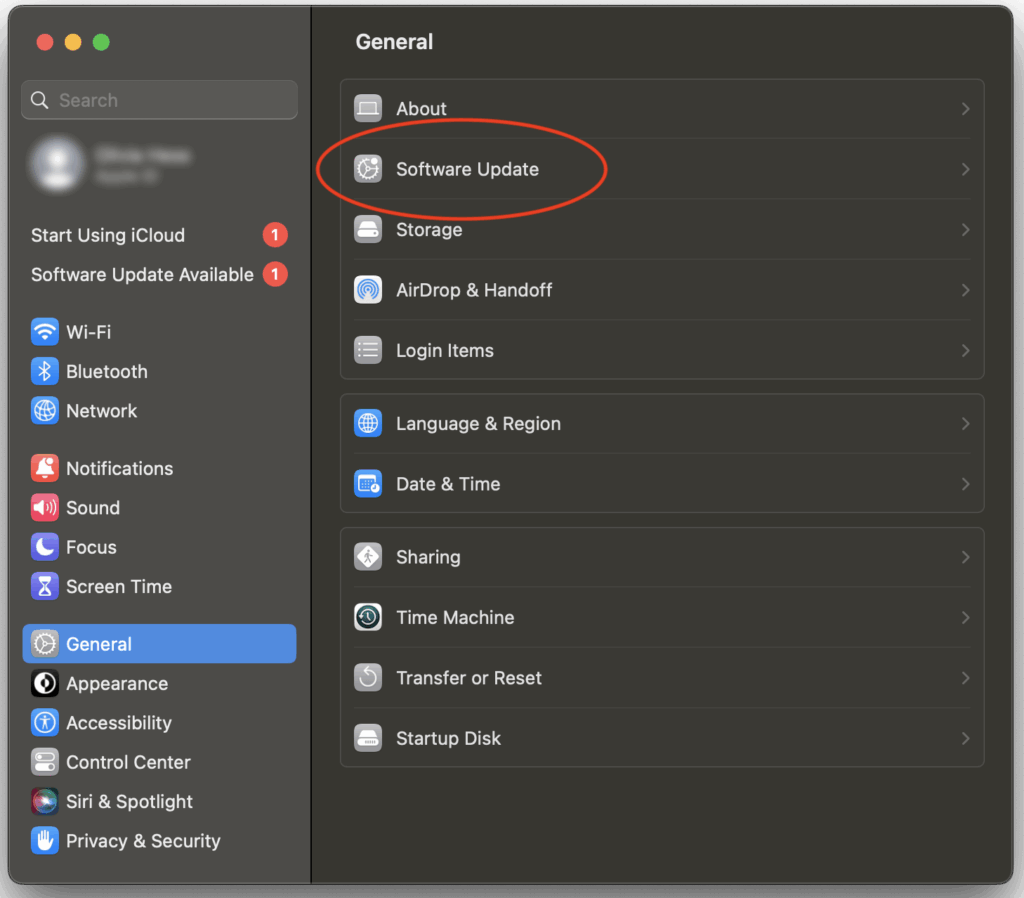
Task: Open the Siri & Spotlight icon
Action: pyautogui.click(x=45, y=802)
